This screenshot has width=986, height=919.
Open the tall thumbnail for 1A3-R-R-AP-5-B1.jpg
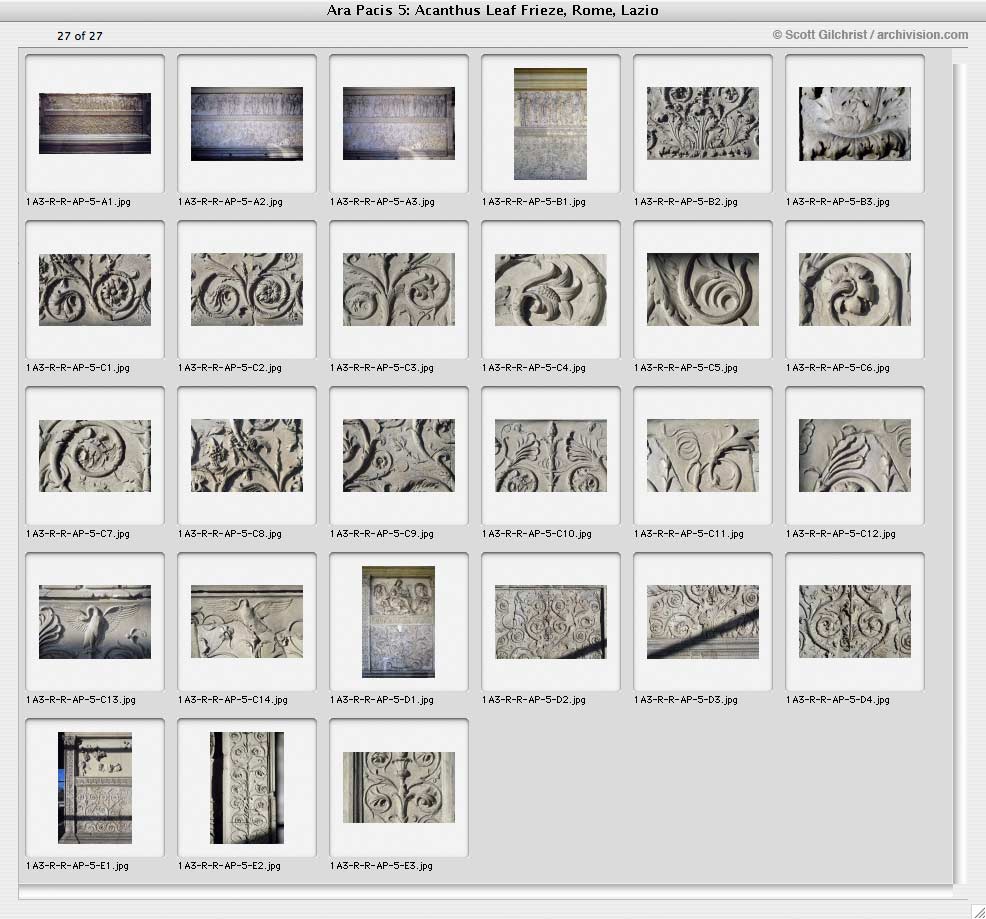[550, 124]
